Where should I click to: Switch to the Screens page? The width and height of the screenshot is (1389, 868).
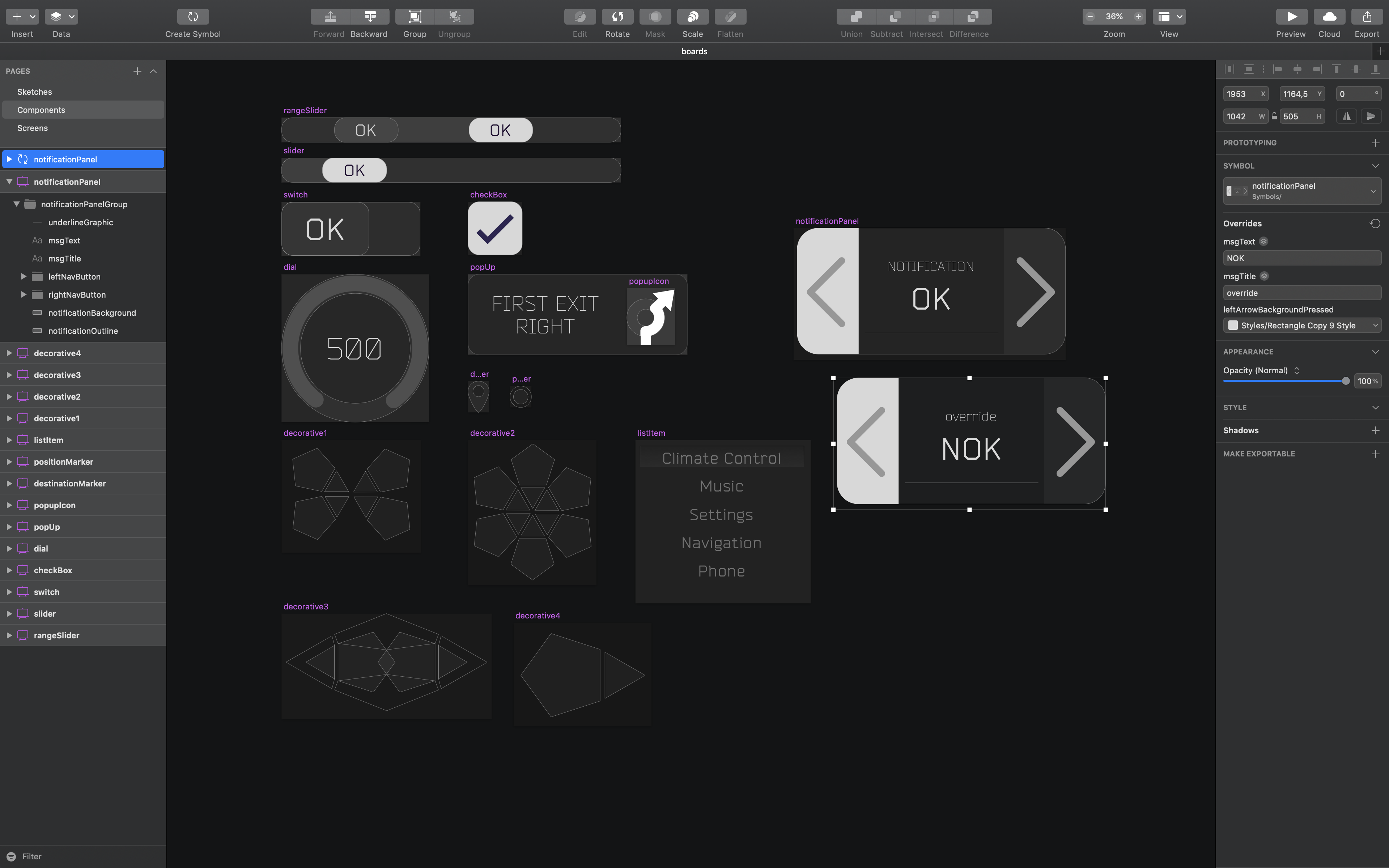click(33, 128)
